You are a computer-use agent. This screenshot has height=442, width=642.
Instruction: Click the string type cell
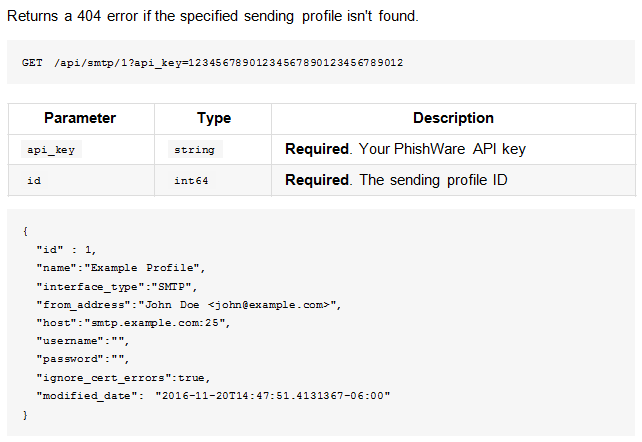194,149
